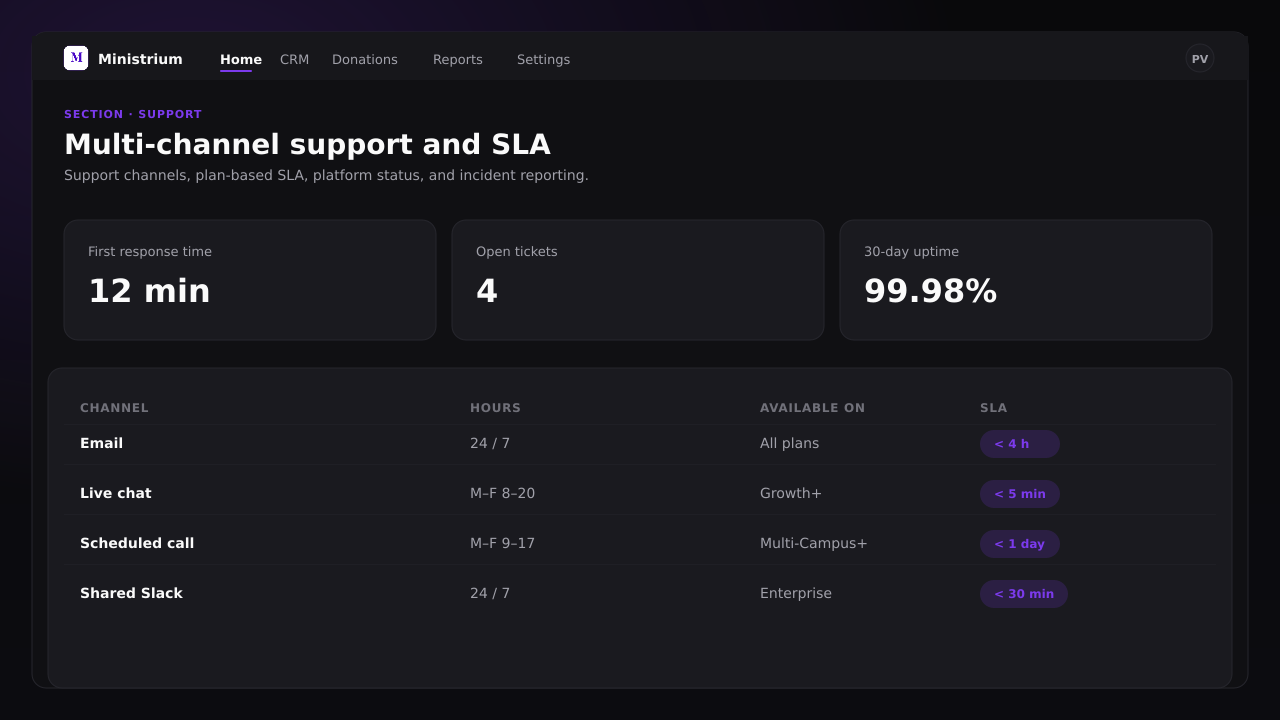Click the 'M–F 8–20' hours cell
Image resolution: width=1280 pixels, height=720 pixels.
pyautogui.click(x=502, y=493)
